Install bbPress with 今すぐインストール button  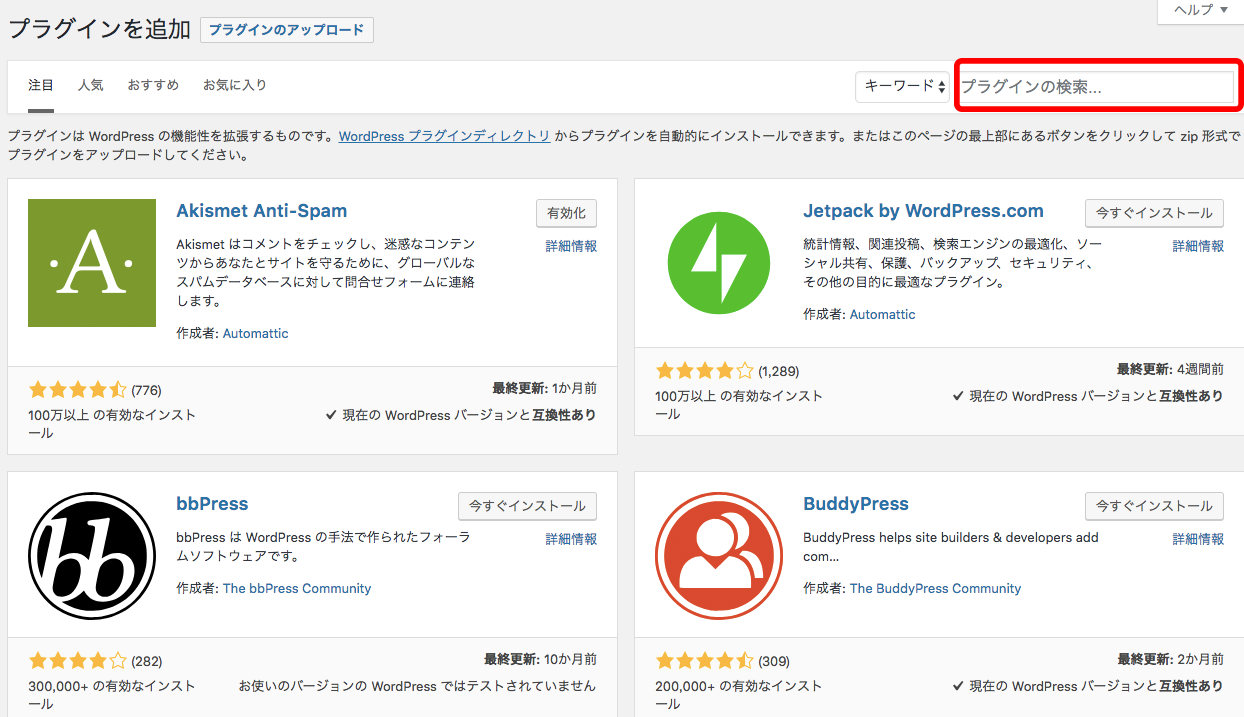(x=527, y=506)
